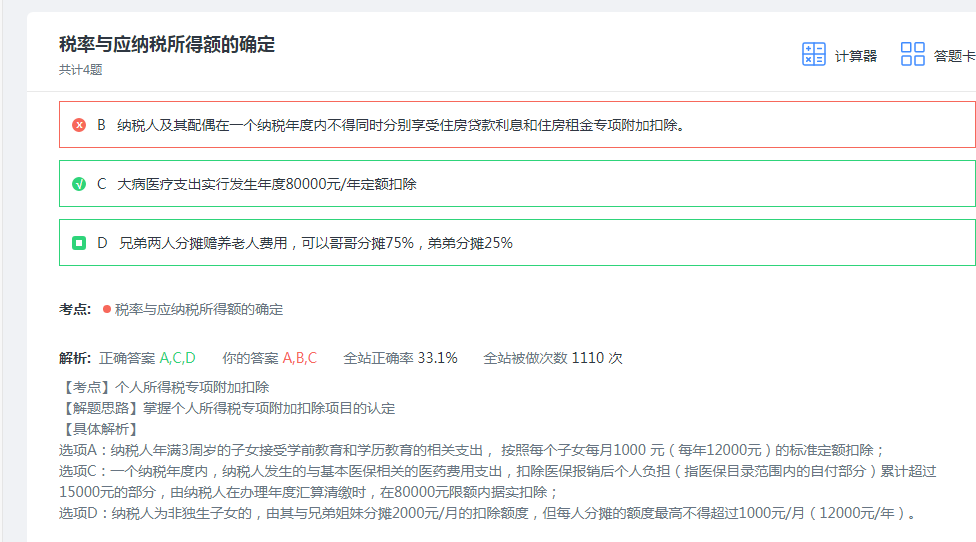
Task: Click the green correct answer A,C,D
Action: pyautogui.click(x=177, y=358)
